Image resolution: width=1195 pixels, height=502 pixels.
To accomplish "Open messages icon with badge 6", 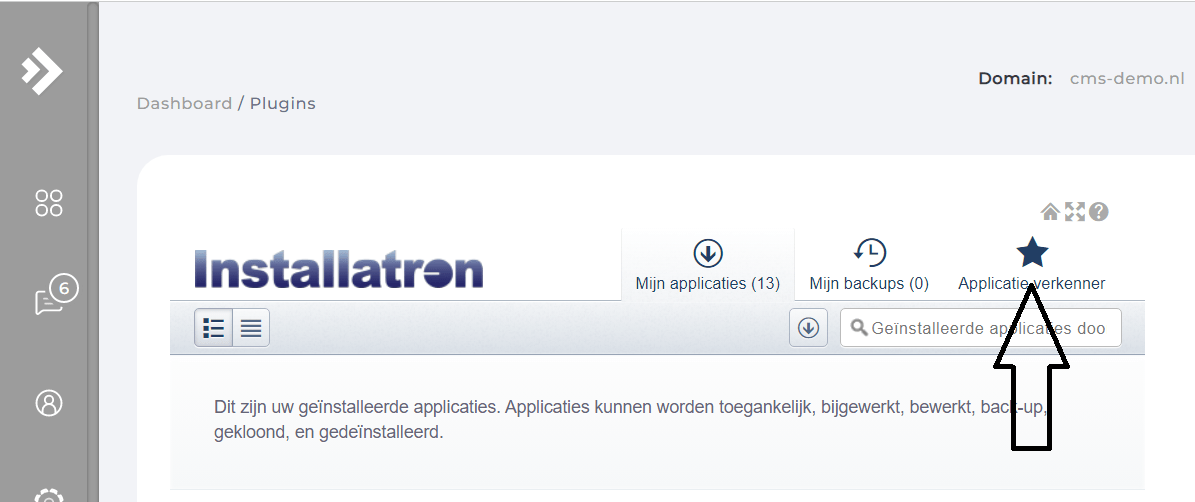I will click(55, 296).
